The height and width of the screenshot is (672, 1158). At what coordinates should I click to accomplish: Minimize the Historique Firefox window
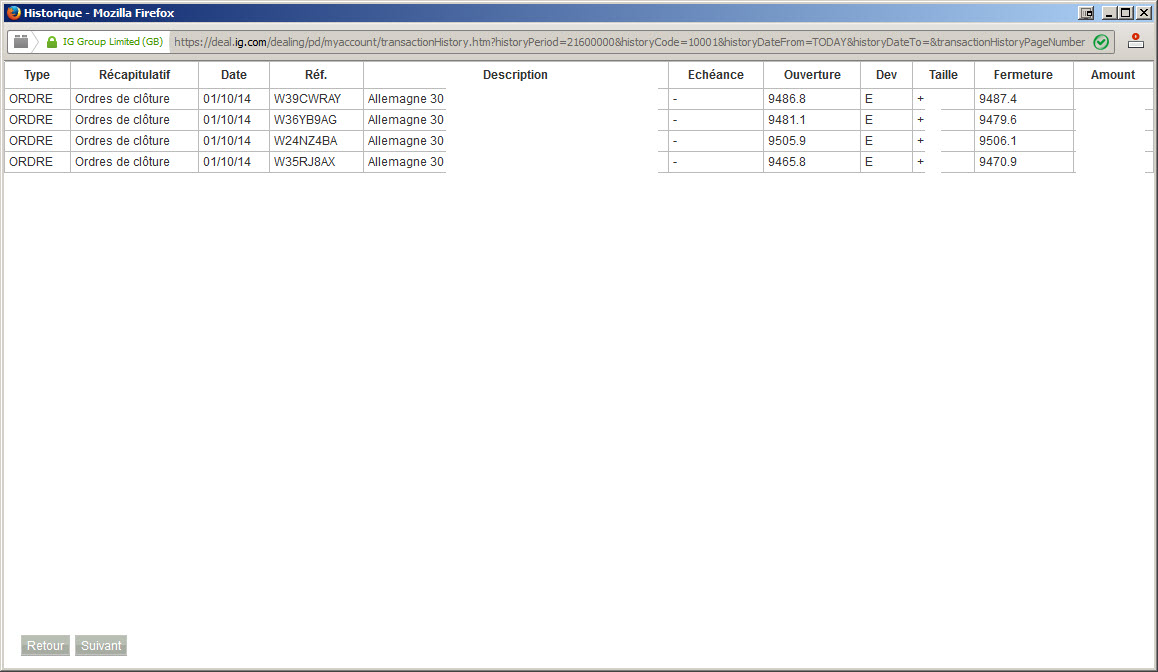pyautogui.click(x=1109, y=13)
